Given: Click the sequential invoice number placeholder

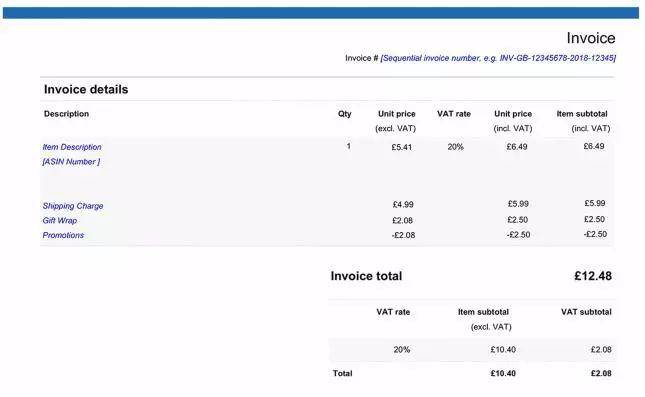Looking at the screenshot, I should [498, 58].
